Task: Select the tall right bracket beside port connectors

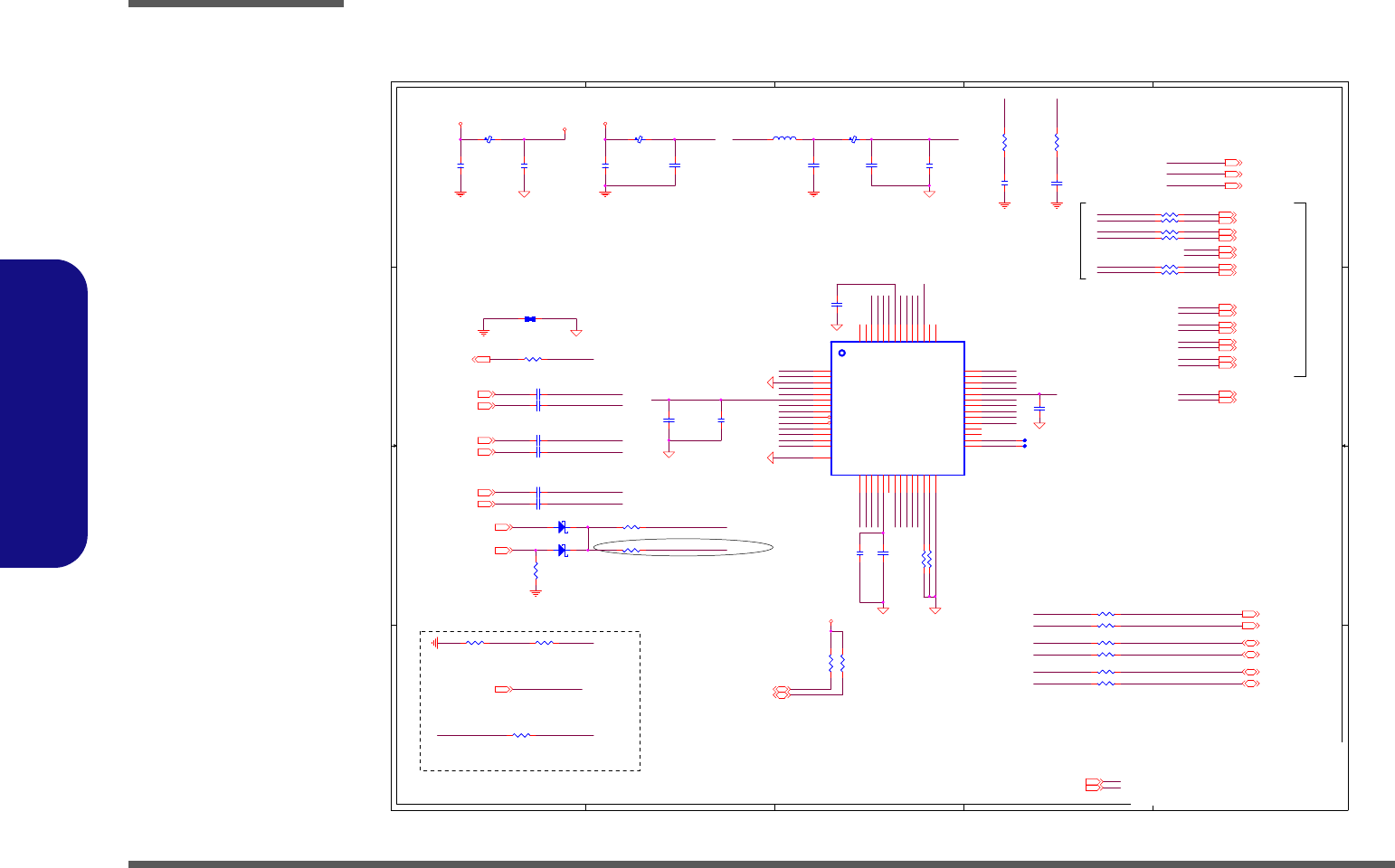Action: (1302, 289)
